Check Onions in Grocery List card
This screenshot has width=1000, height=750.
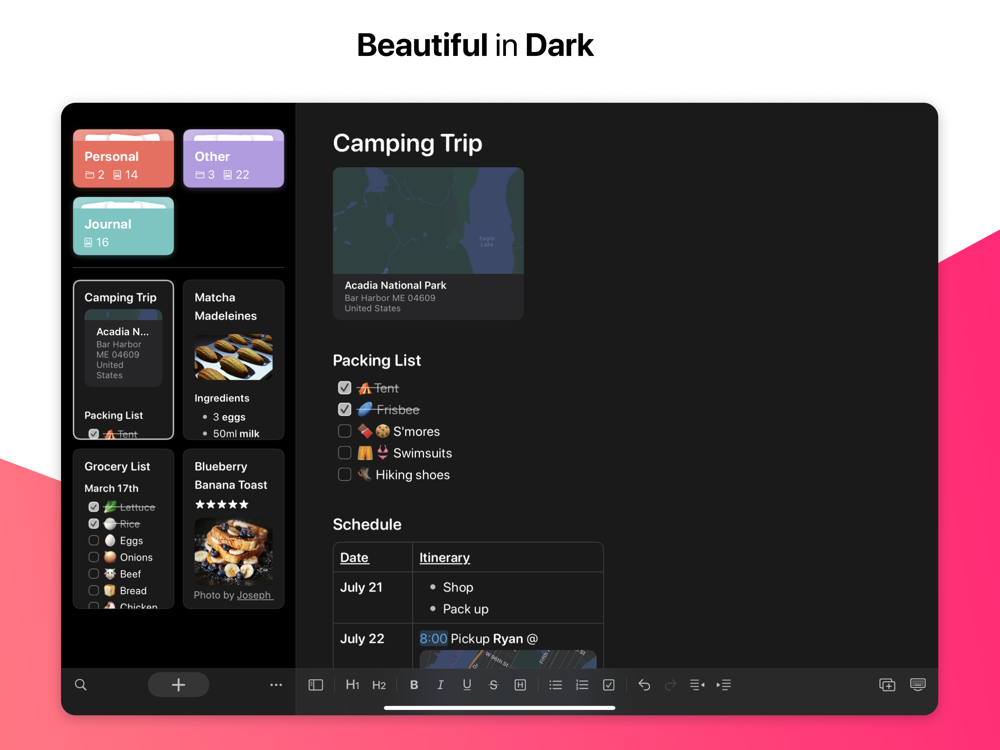pyautogui.click(x=94, y=557)
